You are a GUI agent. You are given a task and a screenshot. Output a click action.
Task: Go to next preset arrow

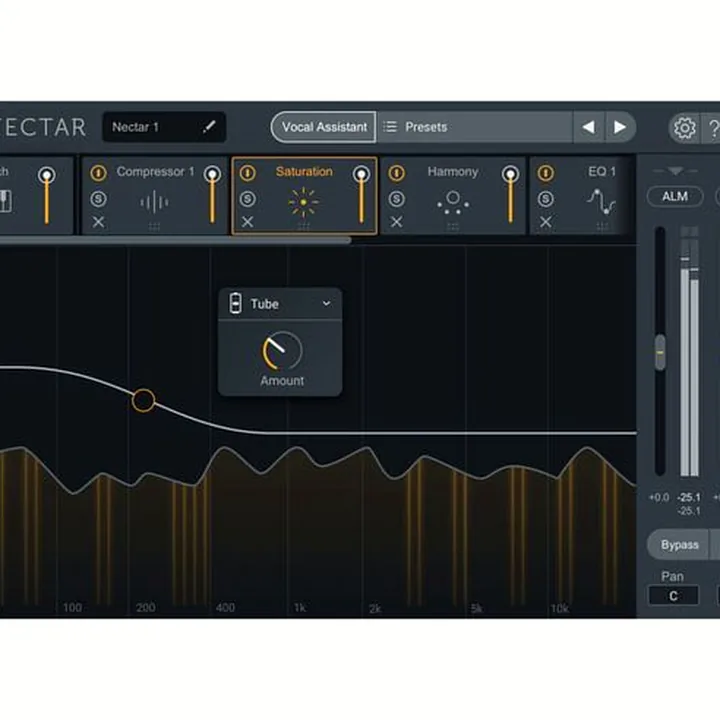[620, 127]
